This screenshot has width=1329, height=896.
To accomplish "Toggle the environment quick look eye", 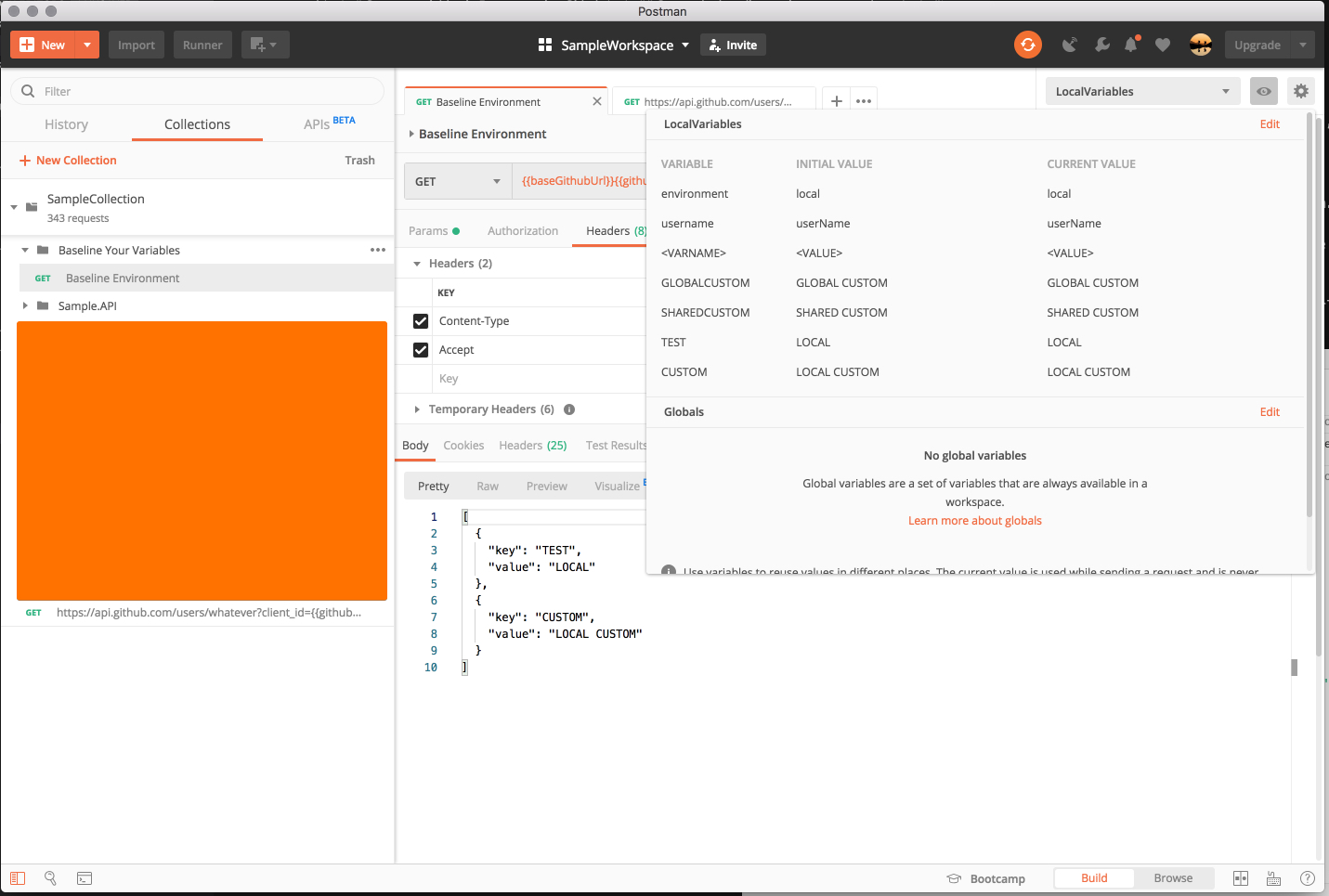I will tap(1264, 91).
